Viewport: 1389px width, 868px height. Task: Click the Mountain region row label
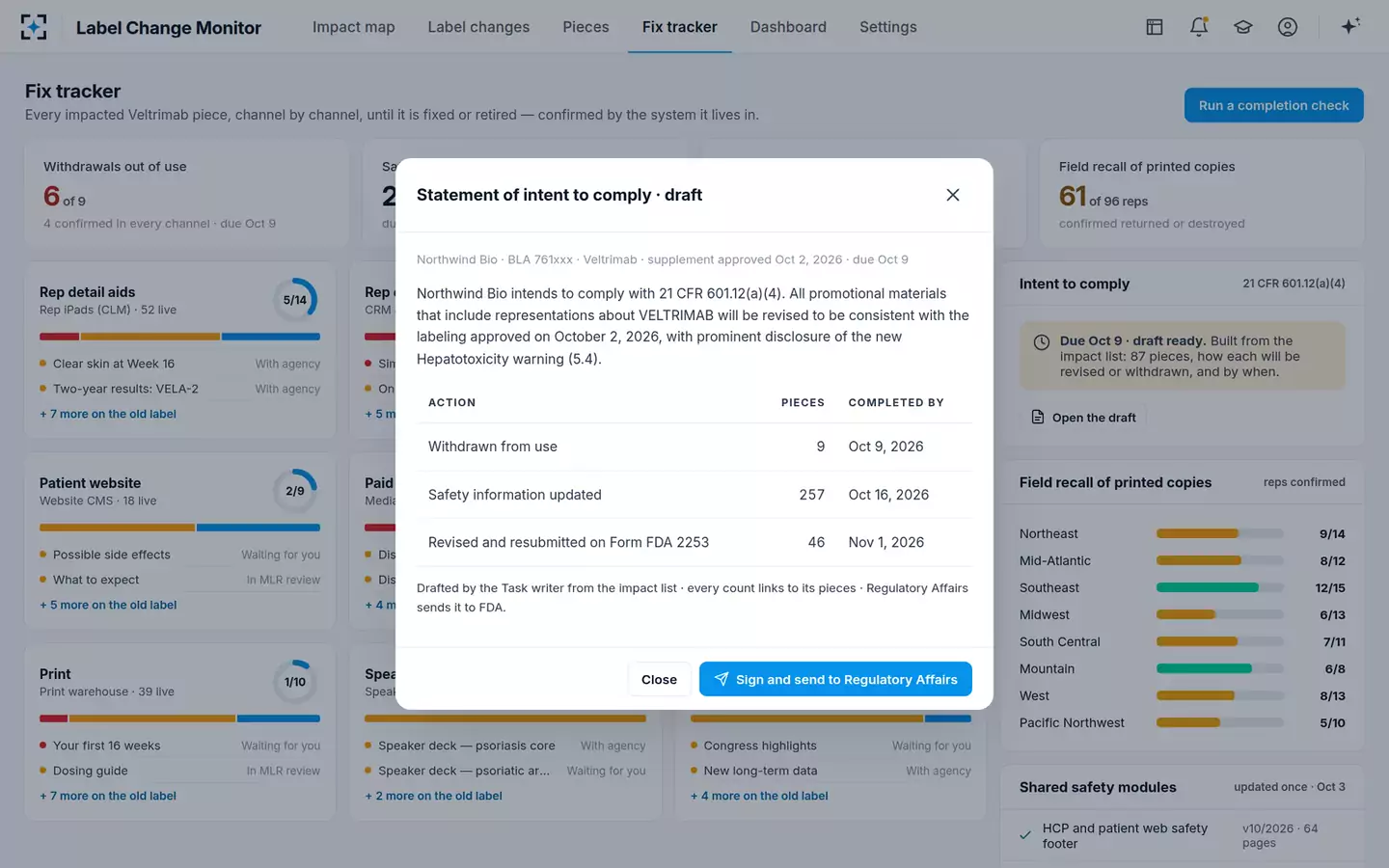pos(1047,668)
